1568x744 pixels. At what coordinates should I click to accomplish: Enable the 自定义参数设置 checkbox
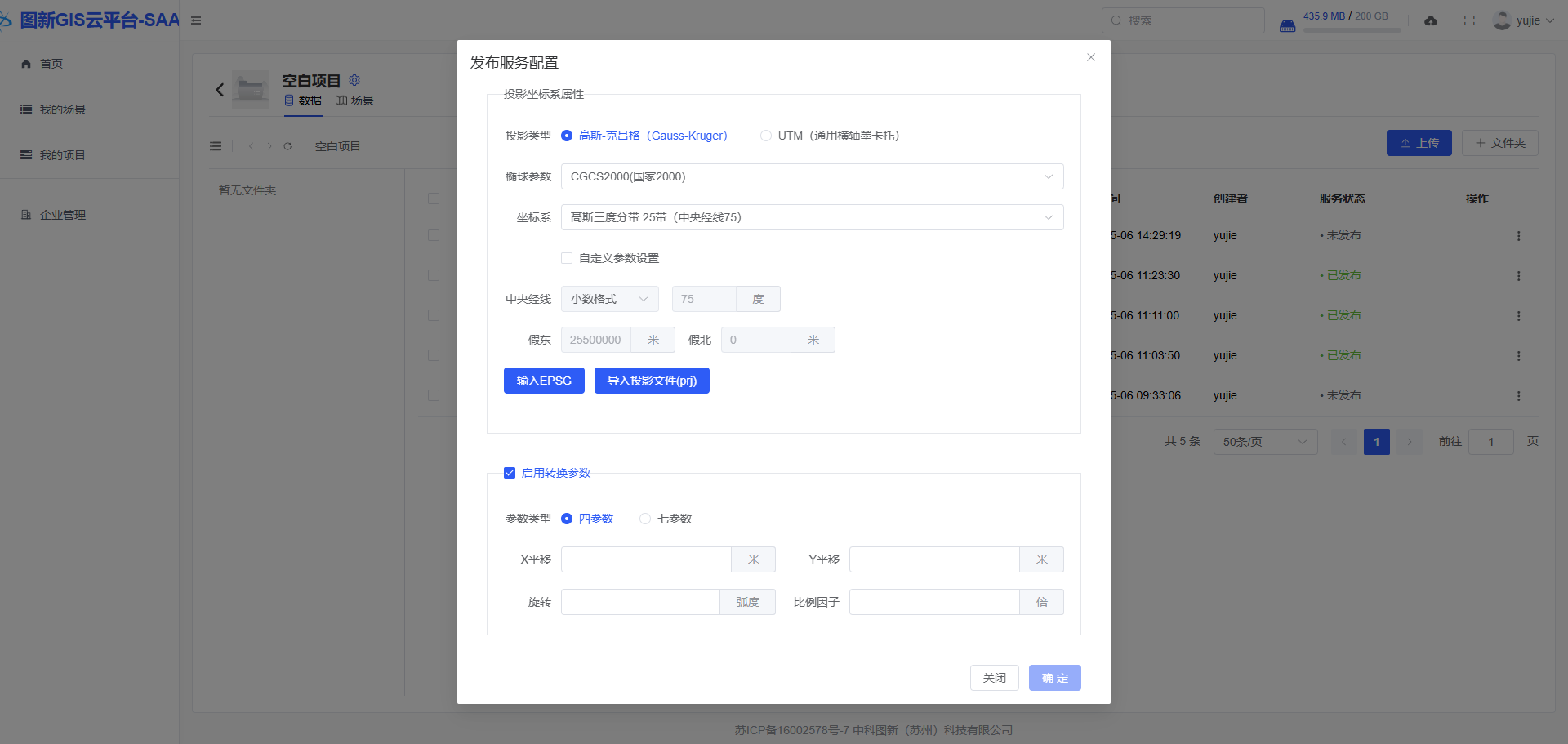567,258
